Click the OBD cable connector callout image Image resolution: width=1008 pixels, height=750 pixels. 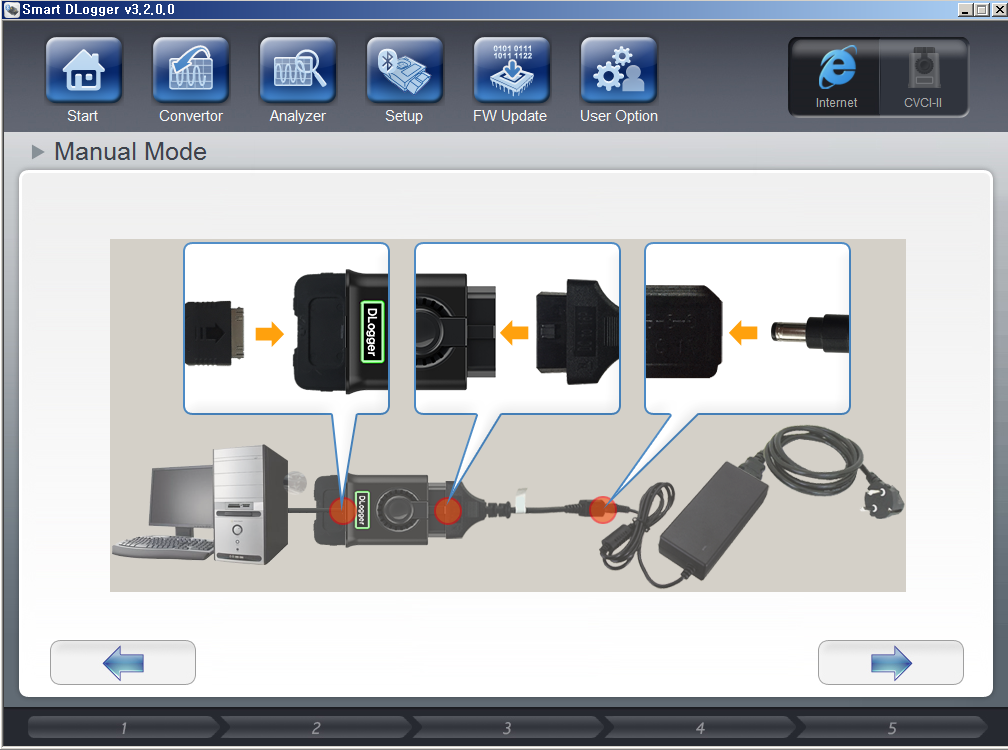(518, 328)
